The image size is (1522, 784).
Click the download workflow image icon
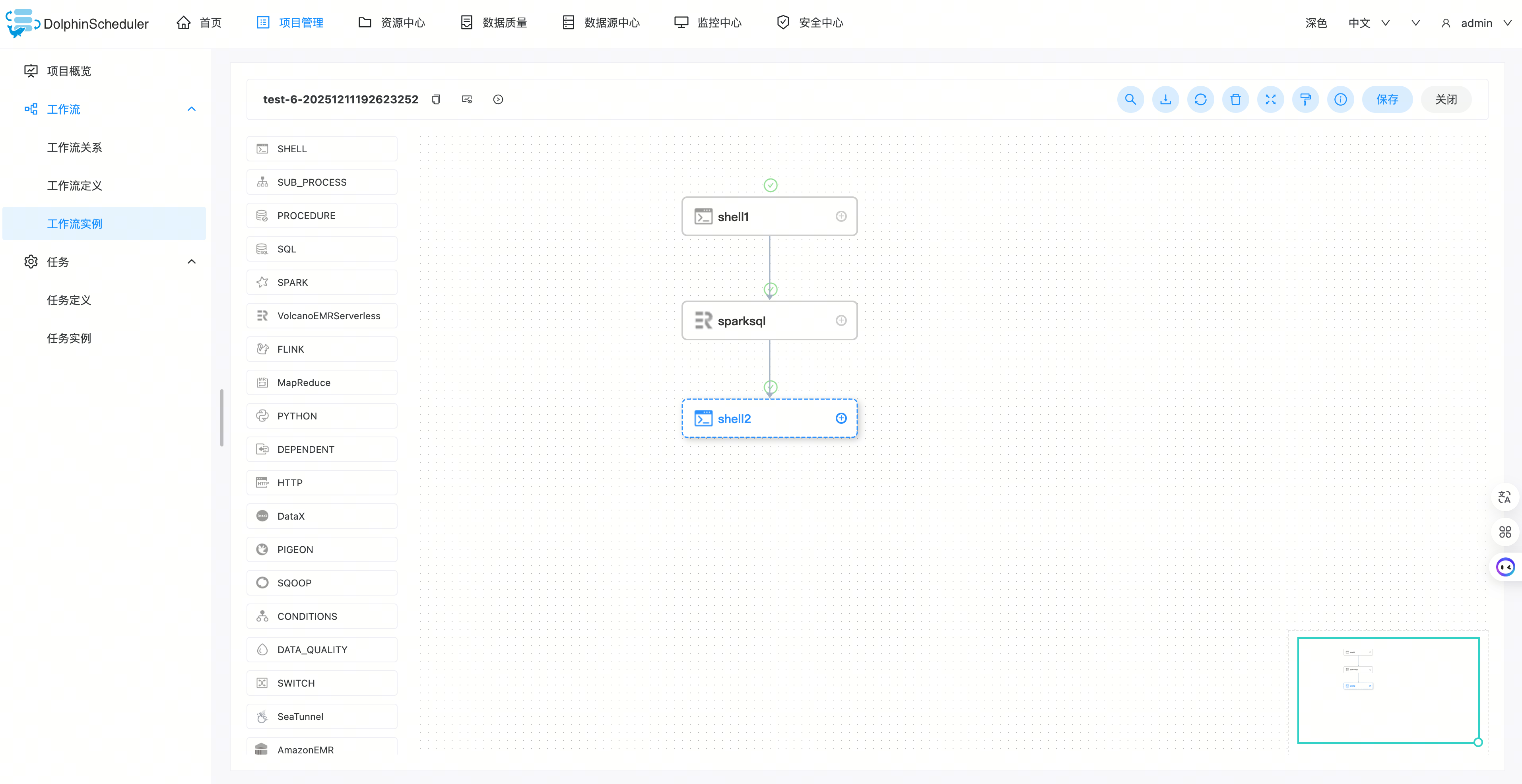tap(1165, 99)
